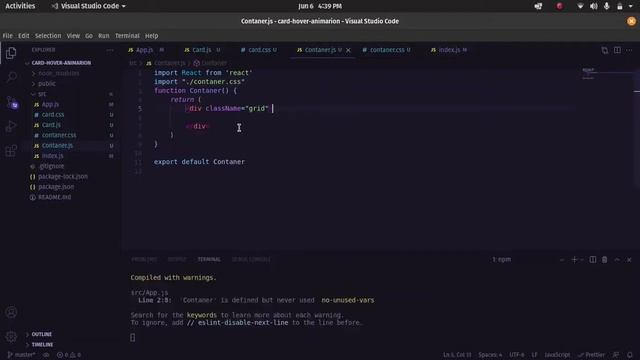Close the terminal panel
Image resolution: width=640 pixels, height=360 pixels.
[629, 260]
